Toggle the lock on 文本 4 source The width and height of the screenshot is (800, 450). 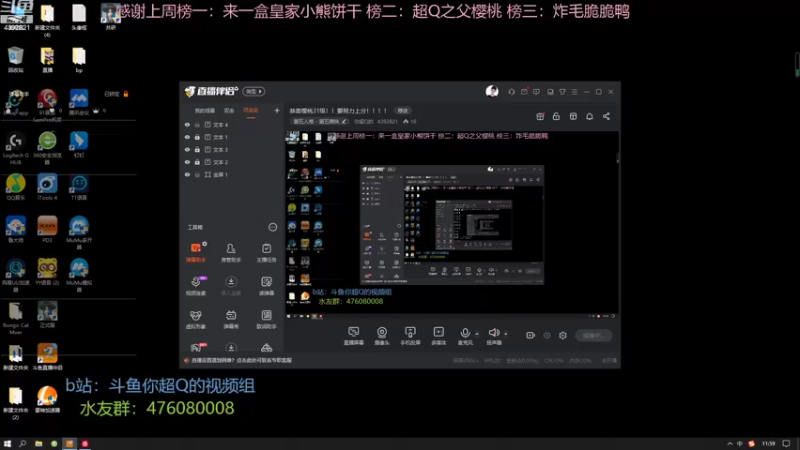point(197,124)
